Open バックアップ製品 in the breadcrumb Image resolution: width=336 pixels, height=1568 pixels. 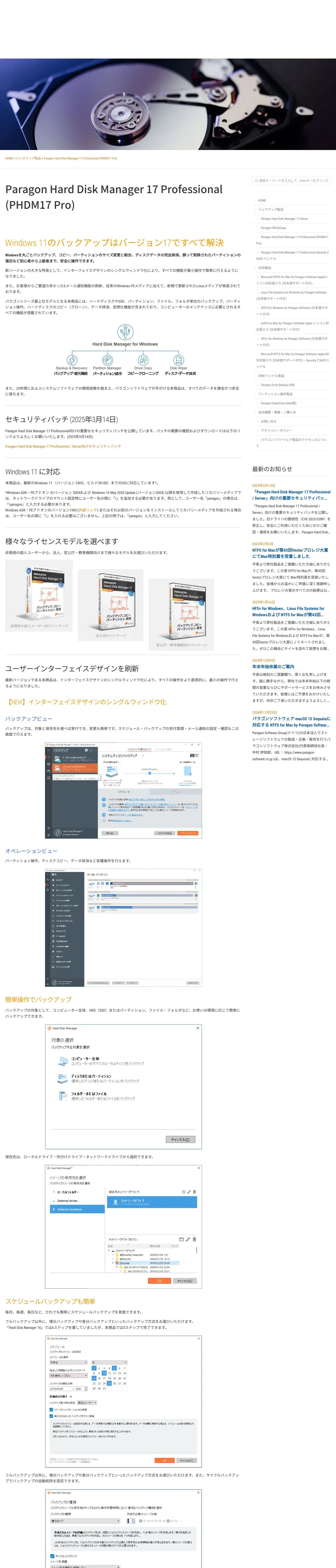(x=29, y=158)
